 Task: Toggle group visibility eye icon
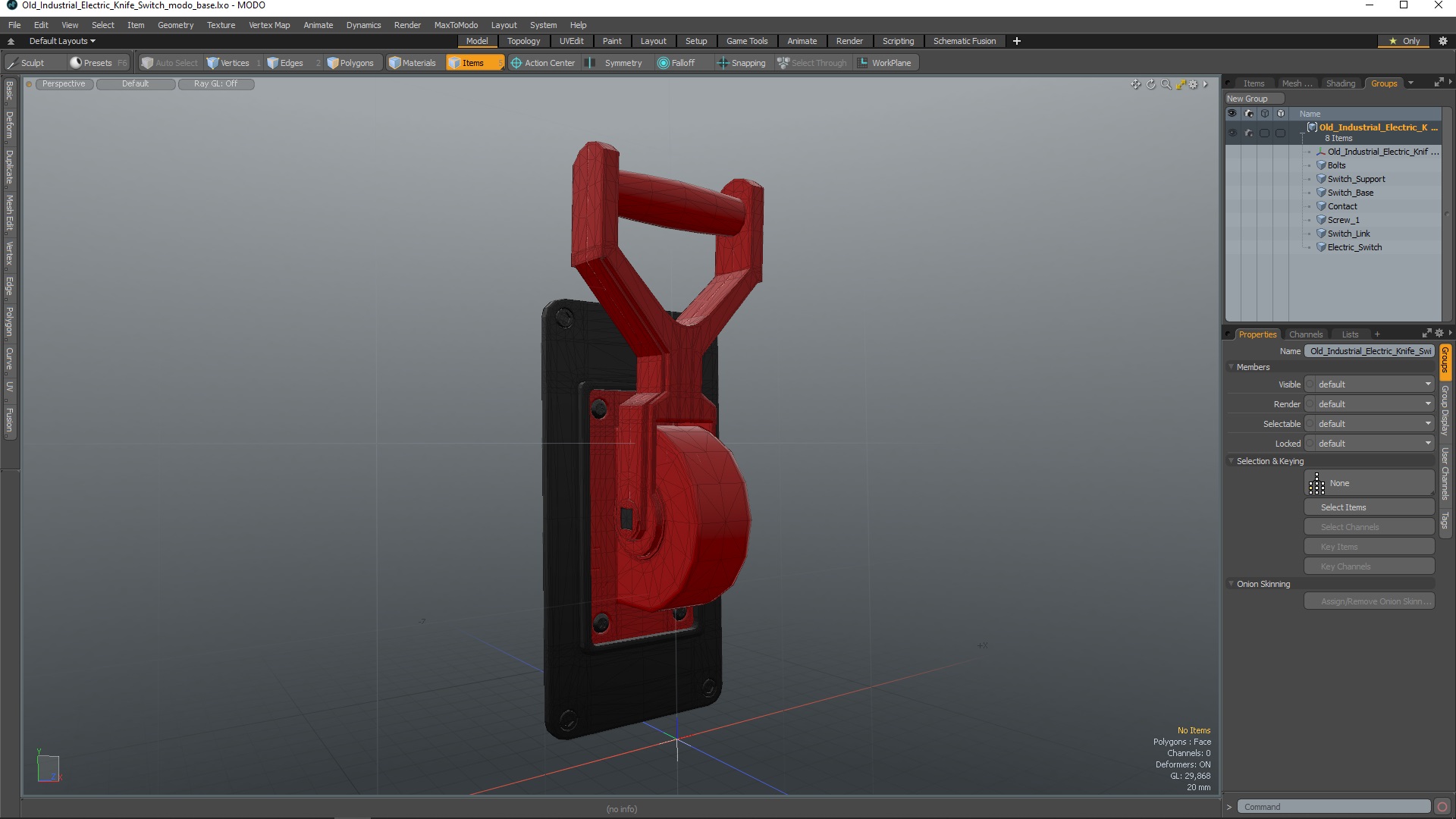click(1232, 133)
